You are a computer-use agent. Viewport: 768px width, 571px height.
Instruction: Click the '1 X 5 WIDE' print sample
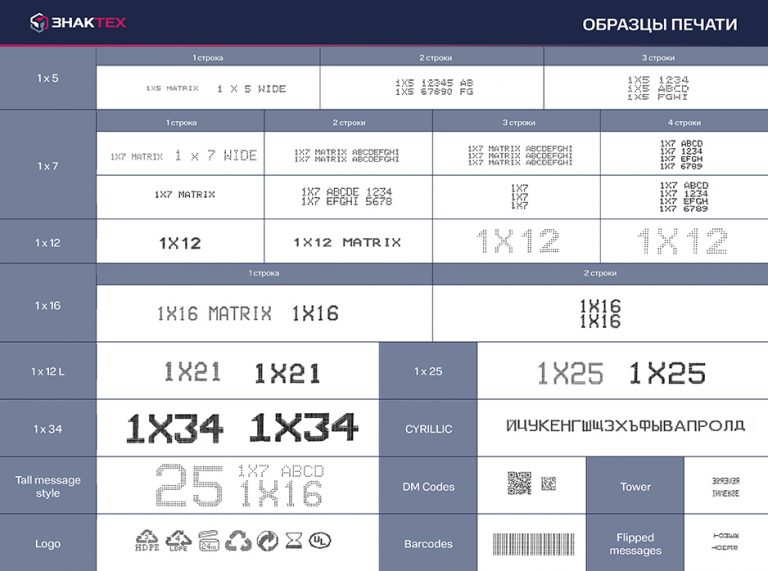coord(252,89)
